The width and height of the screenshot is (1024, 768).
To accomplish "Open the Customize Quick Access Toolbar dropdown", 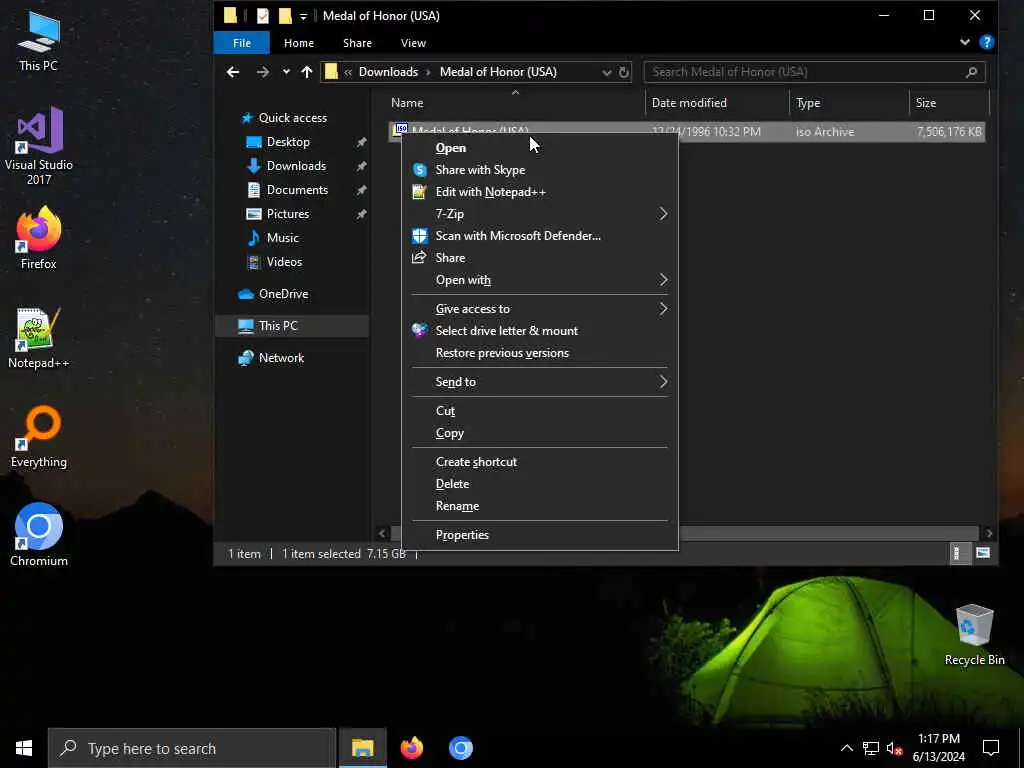I will click(x=304, y=16).
